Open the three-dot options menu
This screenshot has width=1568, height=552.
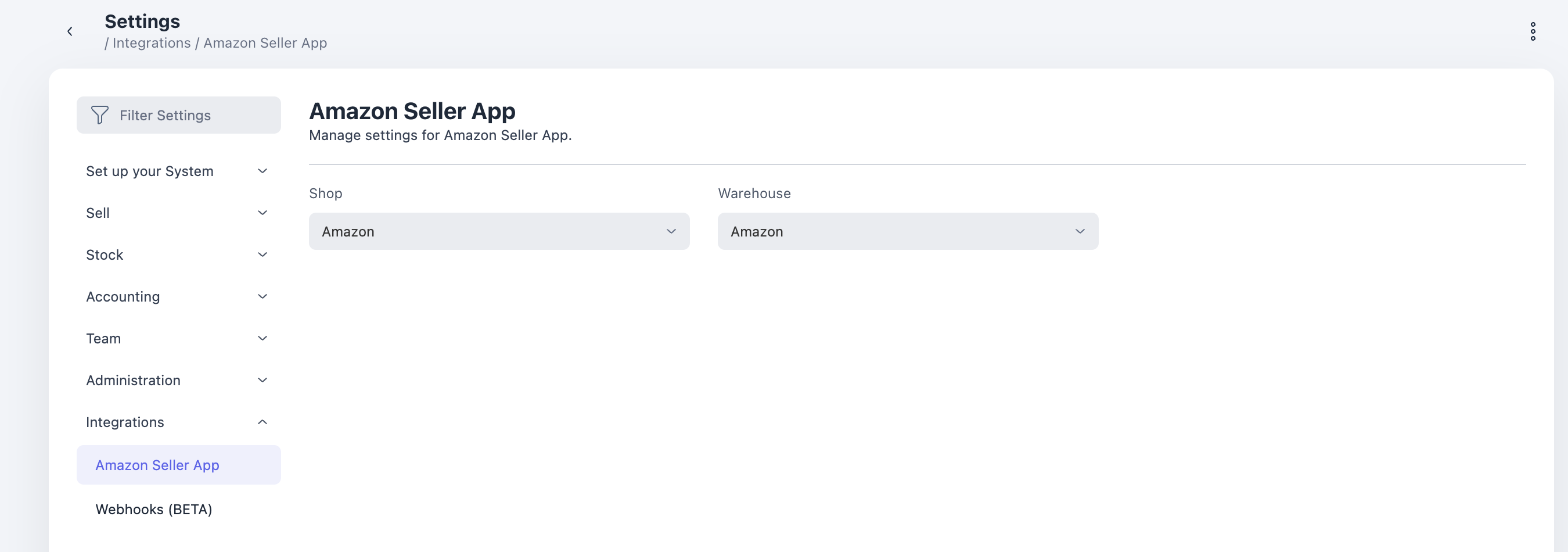[1533, 32]
